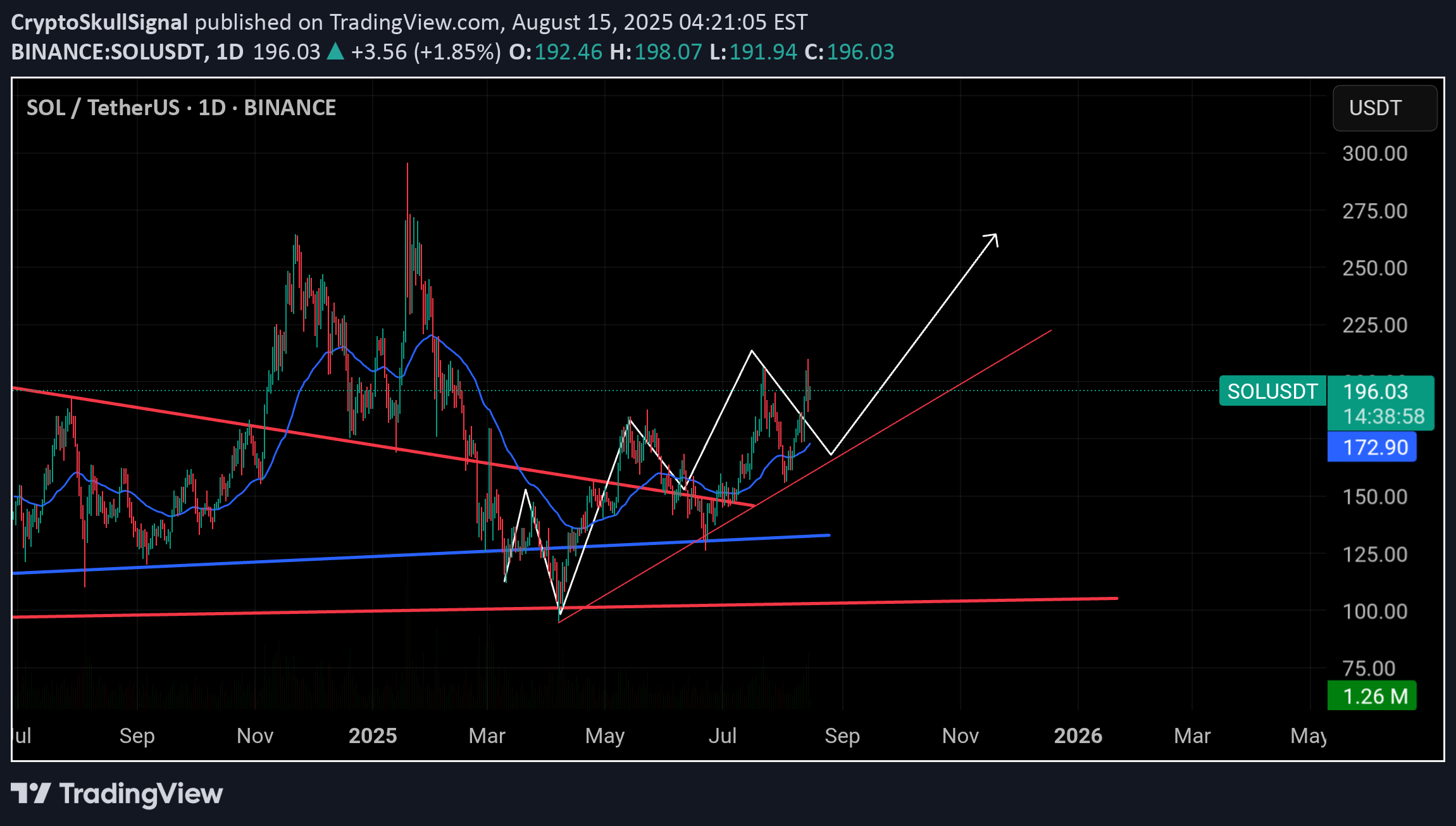
Task: Click the 1.26 M volume label
Action: tap(1372, 696)
